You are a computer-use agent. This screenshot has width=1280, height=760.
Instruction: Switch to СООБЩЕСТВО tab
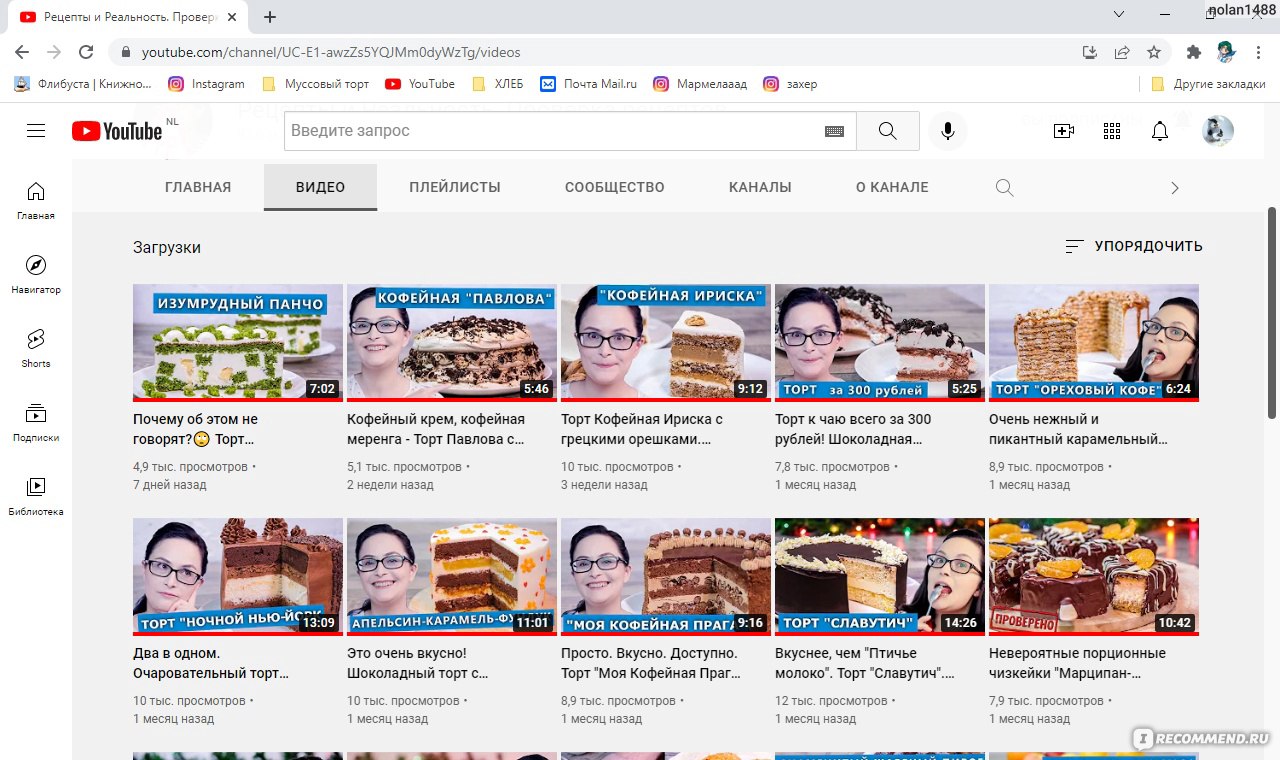(615, 187)
